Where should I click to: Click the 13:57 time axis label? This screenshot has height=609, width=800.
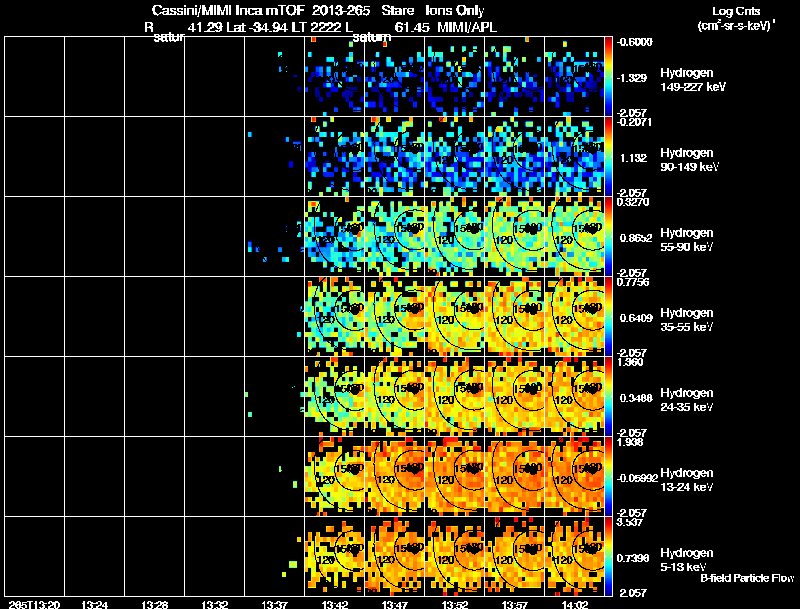click(x=514, y=605)
